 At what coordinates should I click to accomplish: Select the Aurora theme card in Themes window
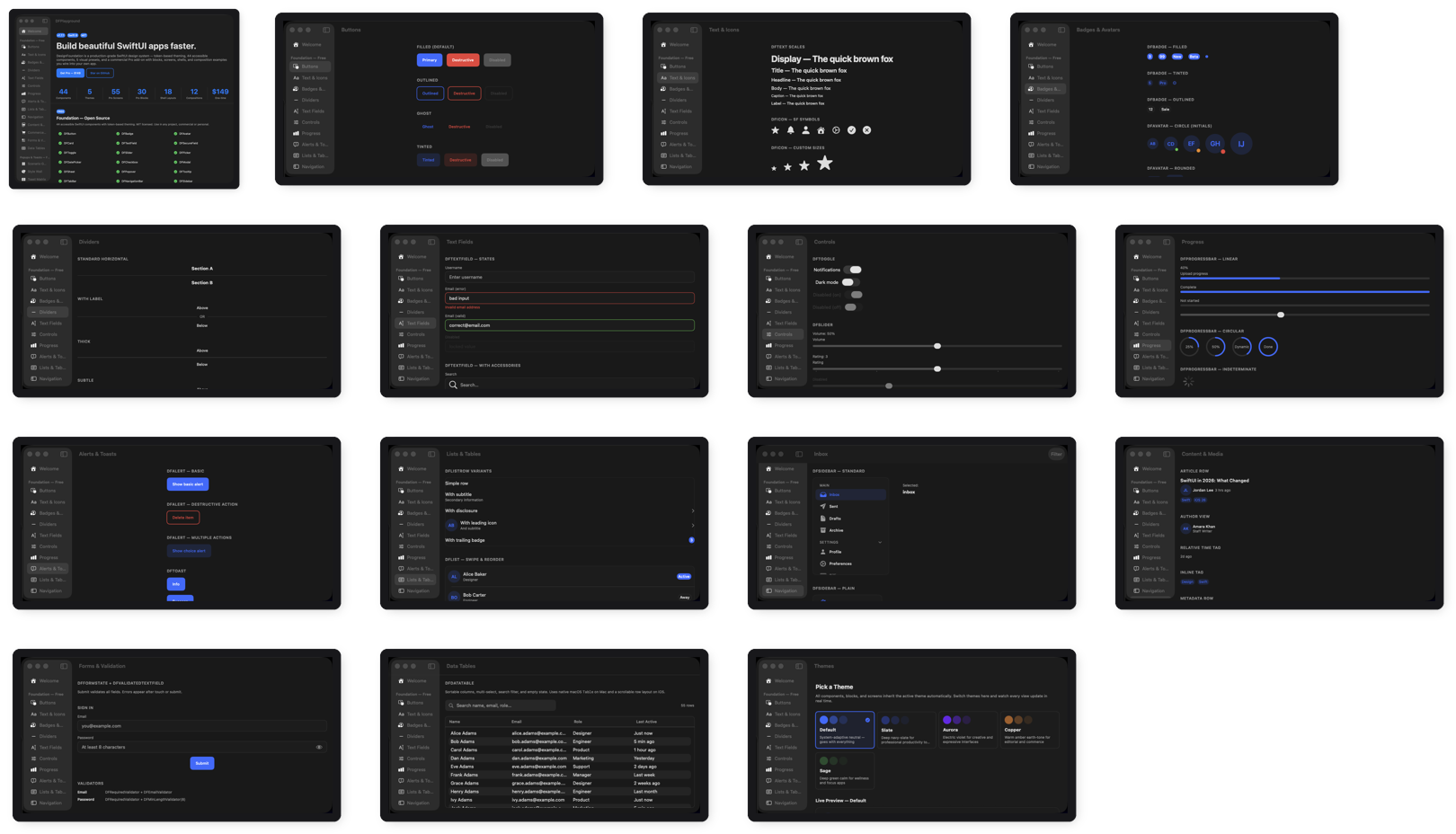click(x=968, y=730)
